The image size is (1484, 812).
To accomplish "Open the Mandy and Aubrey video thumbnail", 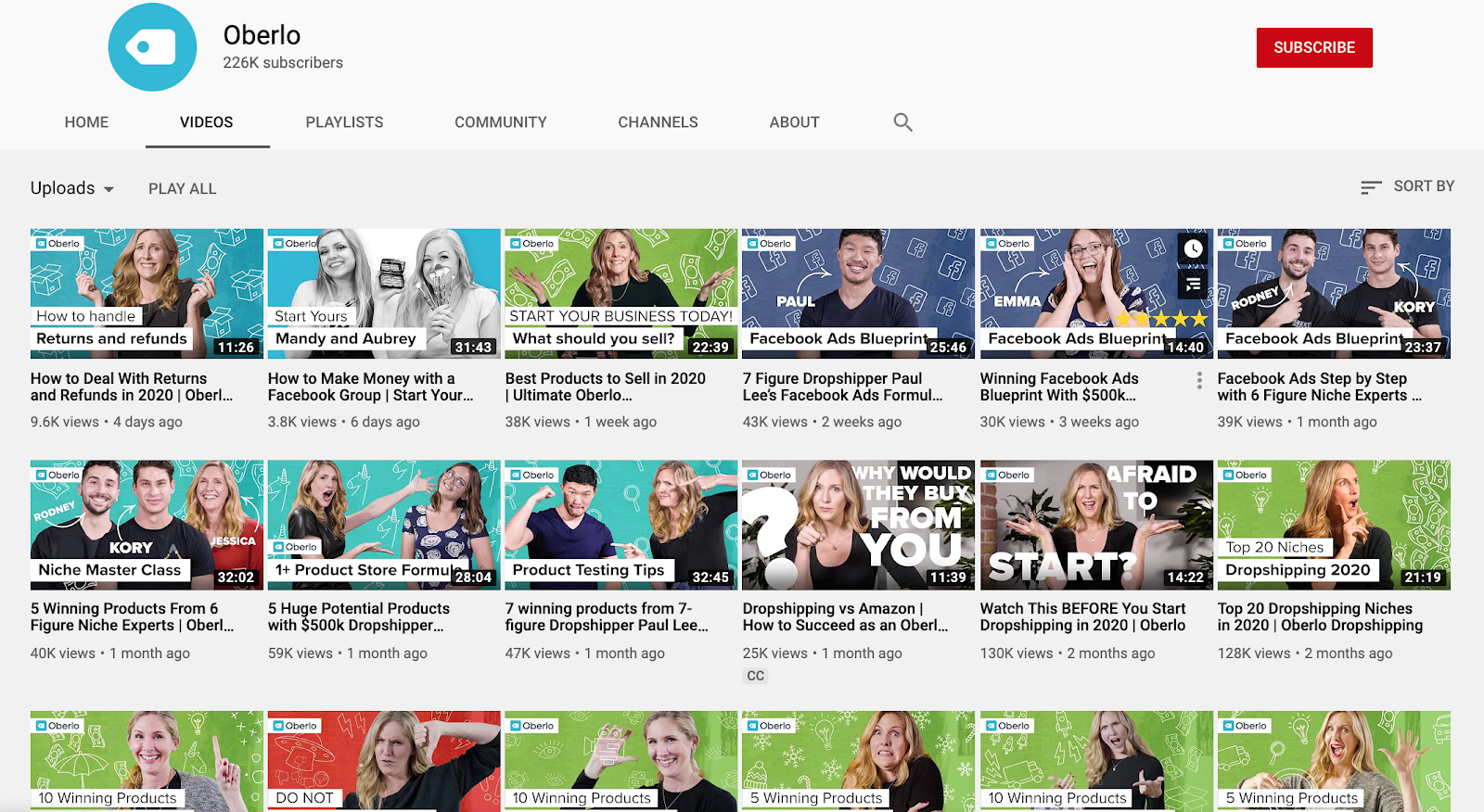I will point(384,294).
